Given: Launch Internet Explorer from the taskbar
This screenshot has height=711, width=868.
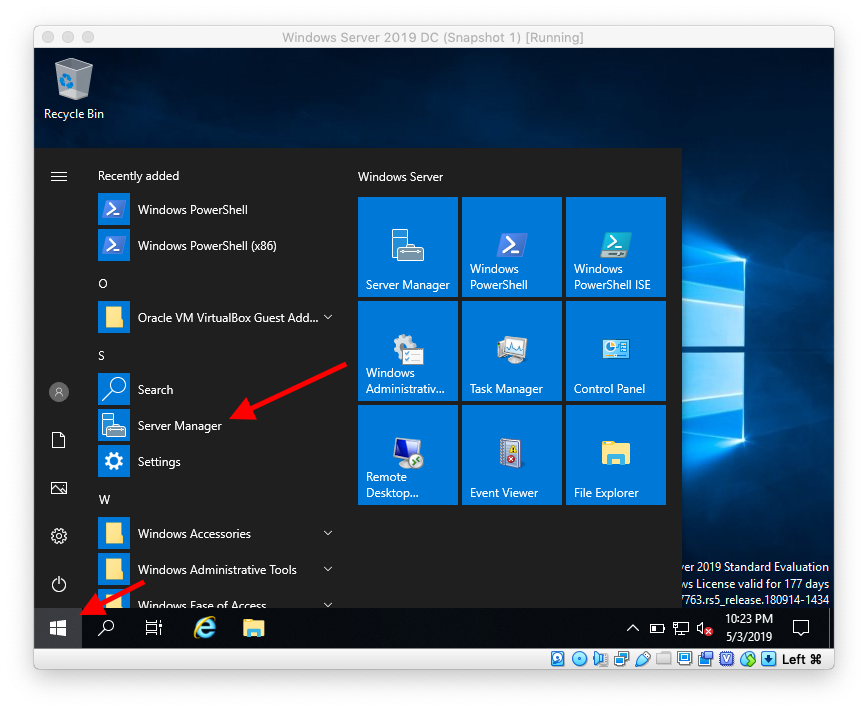Looking at the screenshot, I should [204, 628].
